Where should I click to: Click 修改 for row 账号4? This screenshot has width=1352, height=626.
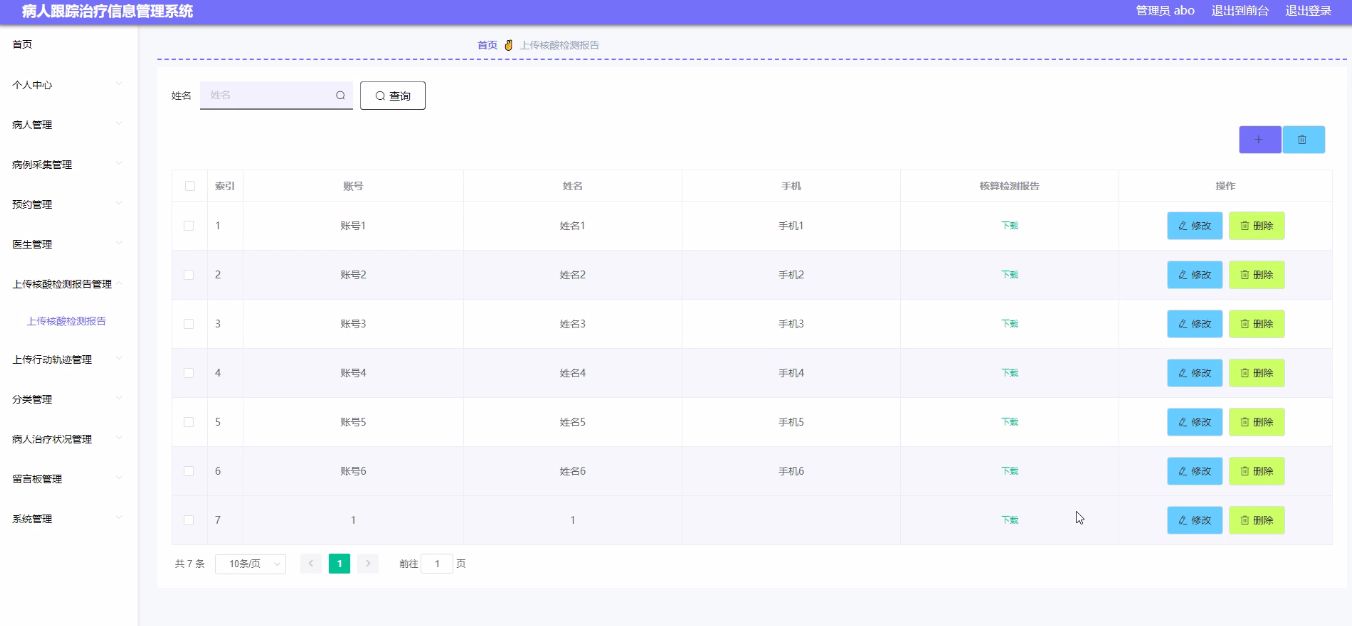click(1195, 373)
